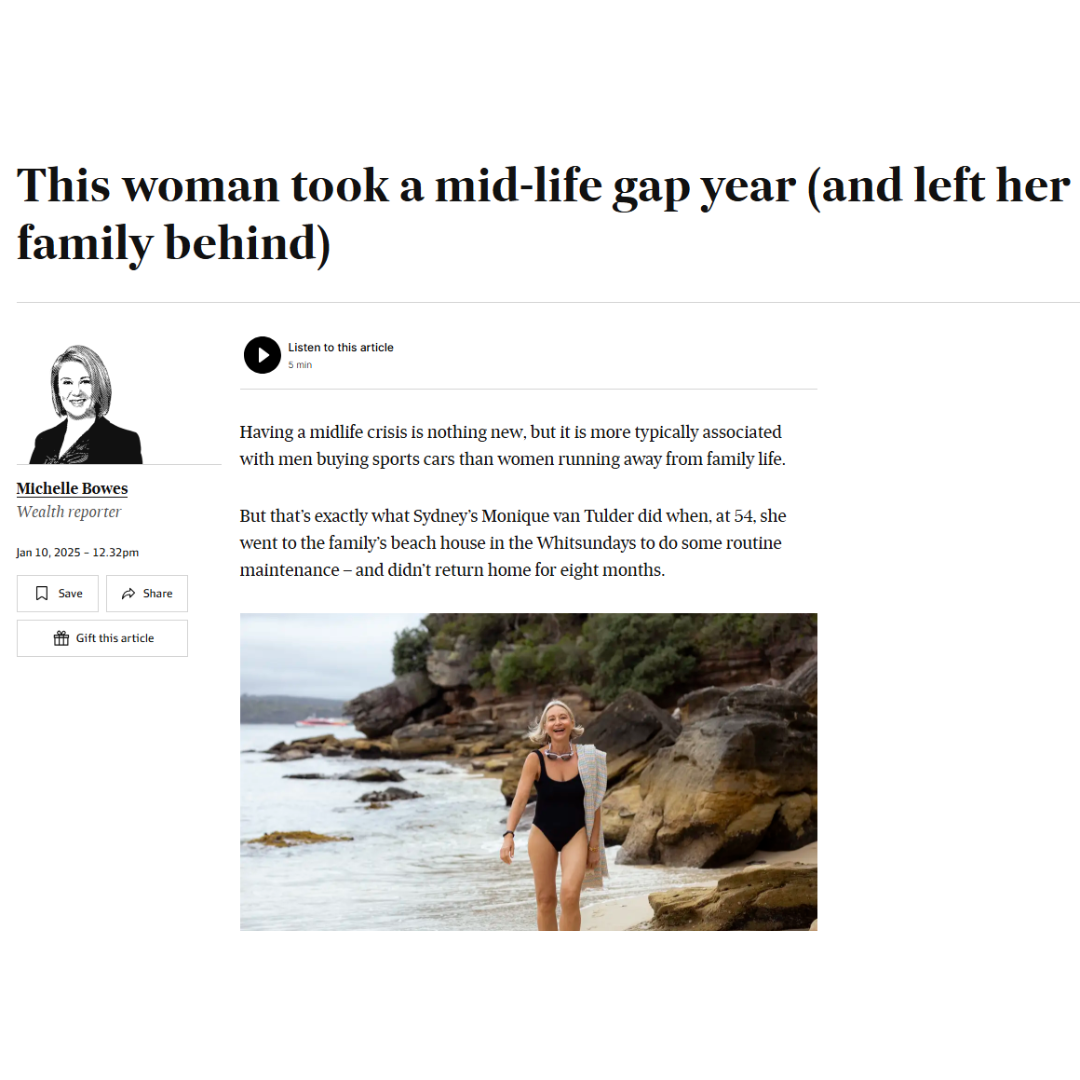Select Gift this article button
Screen dimensions: 1080x1080
click(102, 638)
